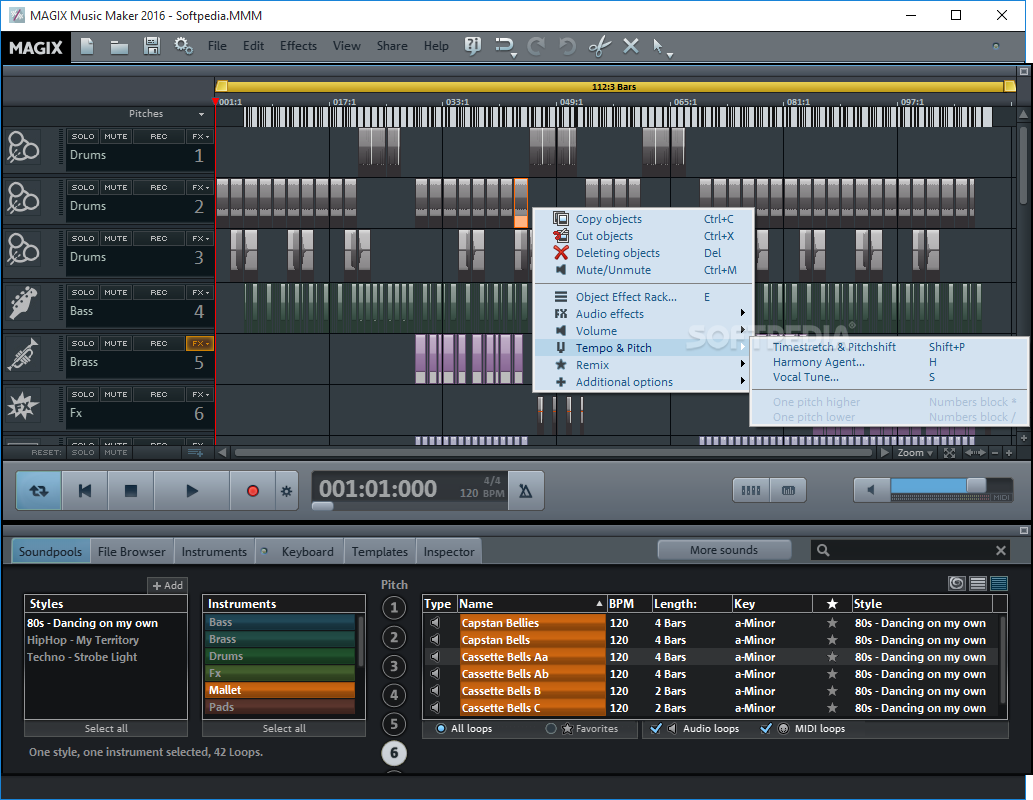The image size is (1033, 800).
Task: Open the program settings gear icon
Action: (183, 46)
